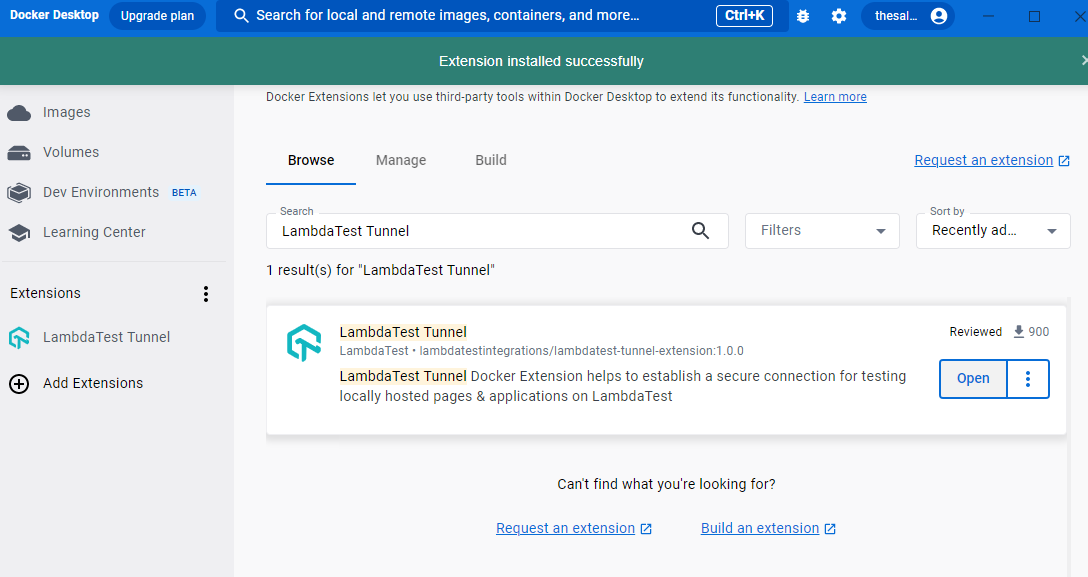Click the Images cloud icon in sidebar
The width and height of the screenshot is (1088, 577).
(x=19, y=113)
